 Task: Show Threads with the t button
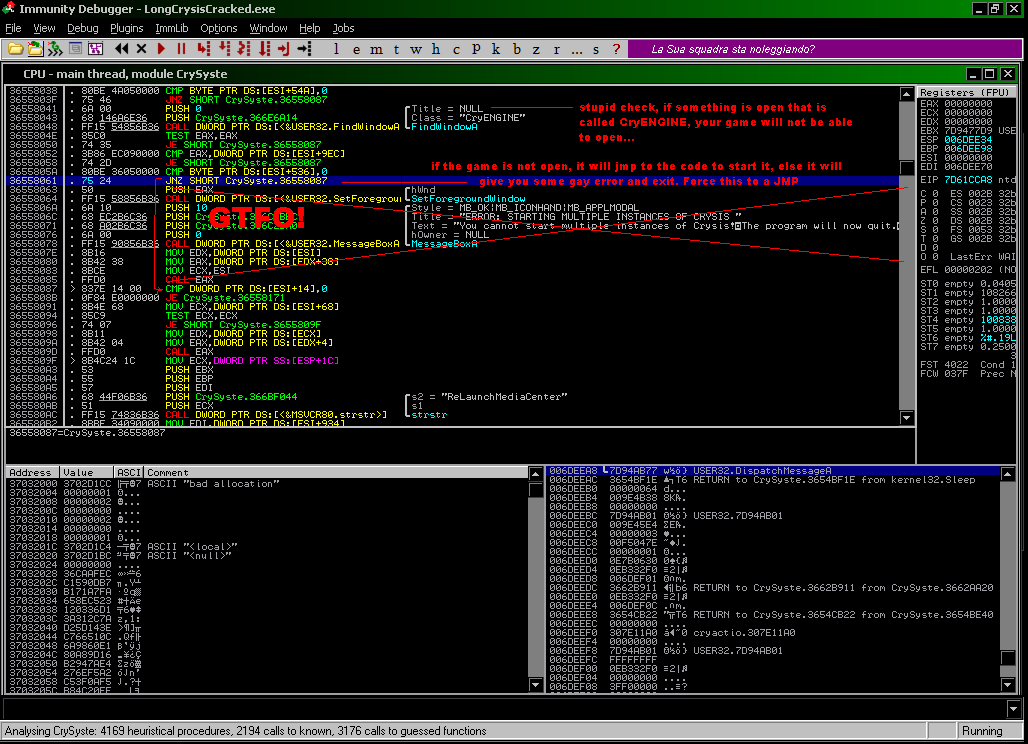[x=396, y=49]
